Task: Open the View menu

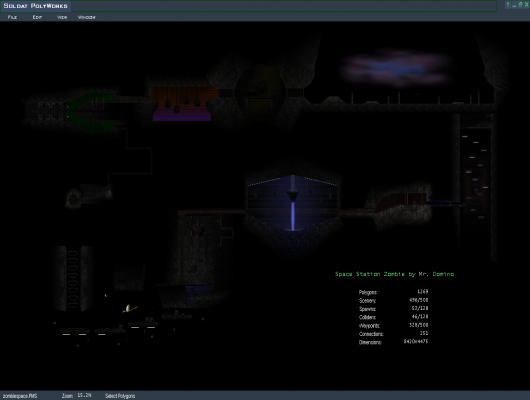Action: click(62, 17)
